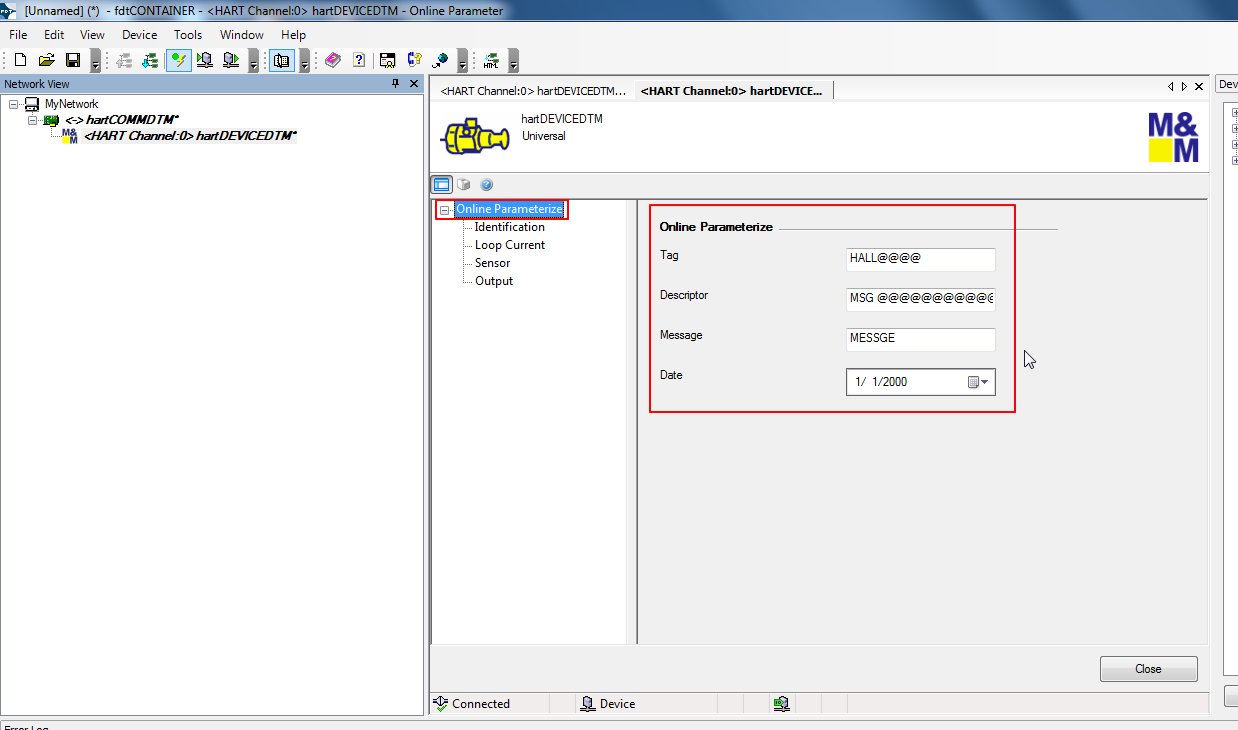This screenshot has width=1238, height=730.
Task: Select hartCOMMDTM in the network tree
Action: (x=122, y=120)
